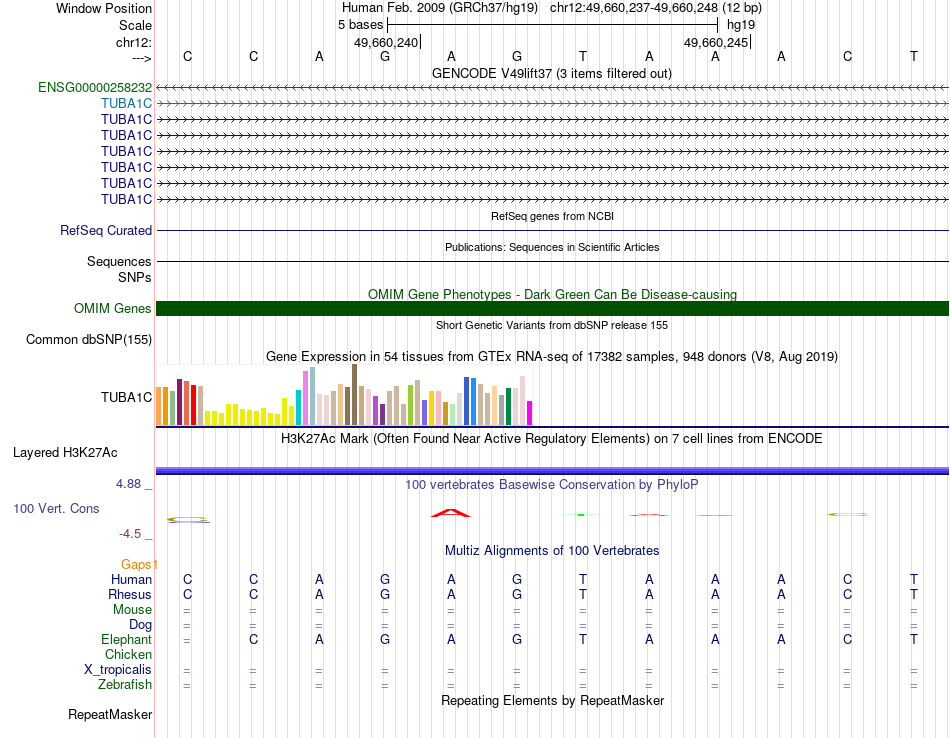Click the 4.88 PhyloP upper limit value
The height and width of the screenshot is (738, 950).
[128, 484]
